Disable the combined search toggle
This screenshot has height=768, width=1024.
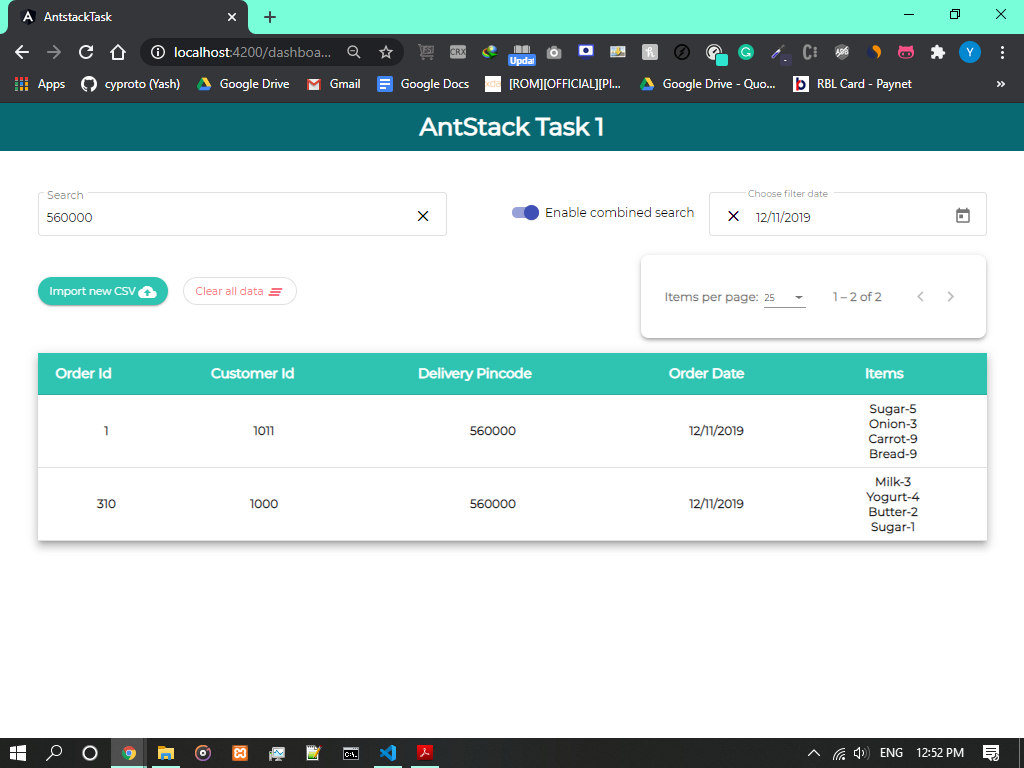pyautogui.click(x=525, y=212)
